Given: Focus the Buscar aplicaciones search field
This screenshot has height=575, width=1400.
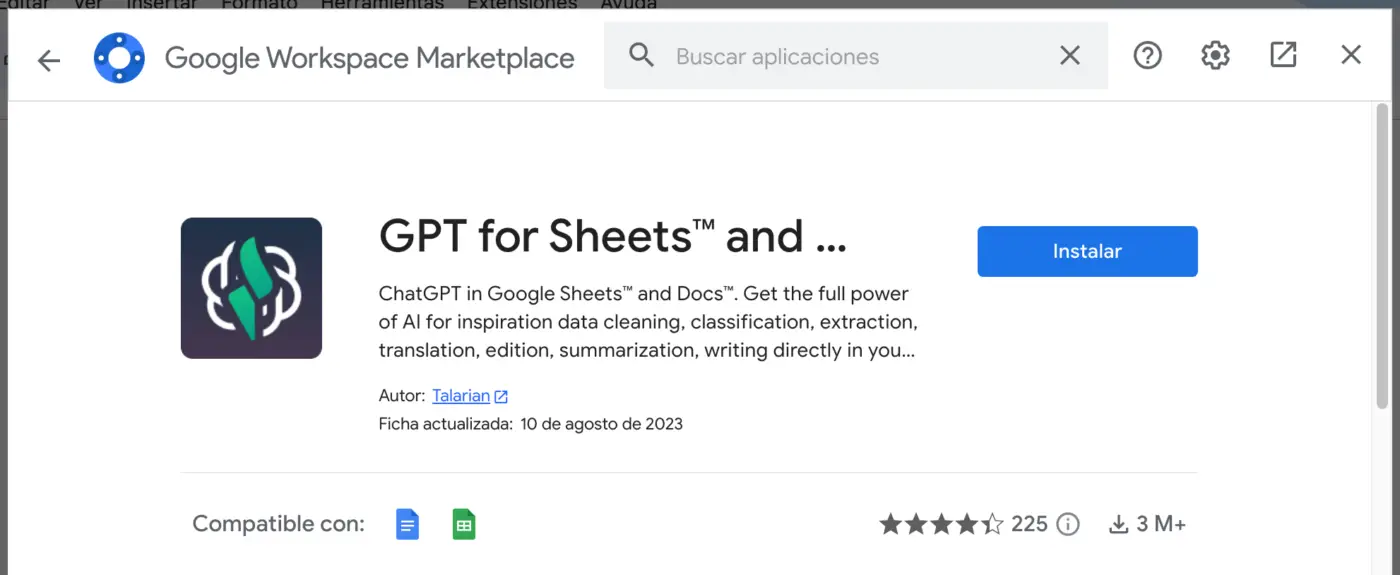Looking at the screenshot, I should click(860, 56).
